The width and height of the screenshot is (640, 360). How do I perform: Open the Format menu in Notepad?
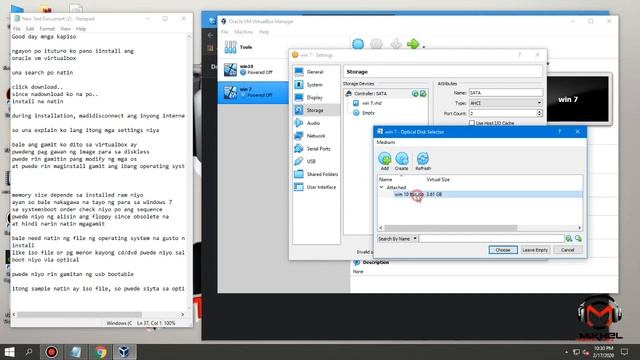[47, 29]
